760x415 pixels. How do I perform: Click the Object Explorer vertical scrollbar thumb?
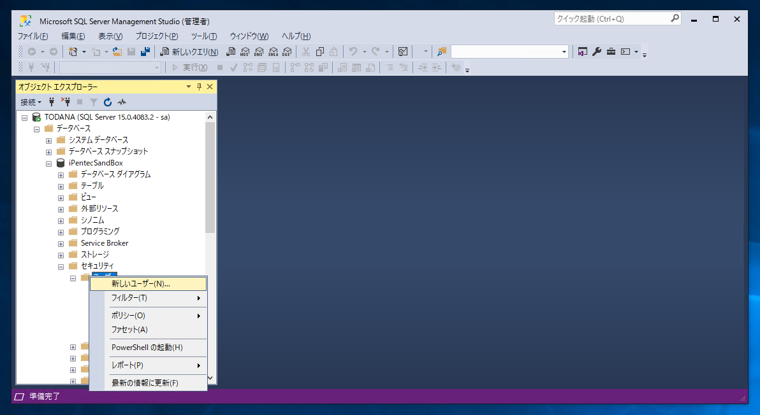click(210, 177)
